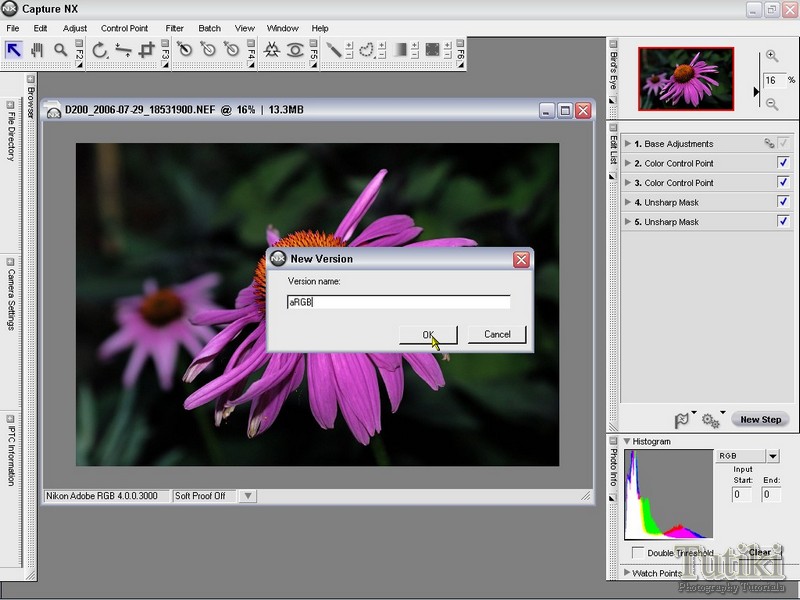Uncheck step 5 Unsharp Mask checkbox
The height and width of the screenshot is (600, 800).
(783, 221)
